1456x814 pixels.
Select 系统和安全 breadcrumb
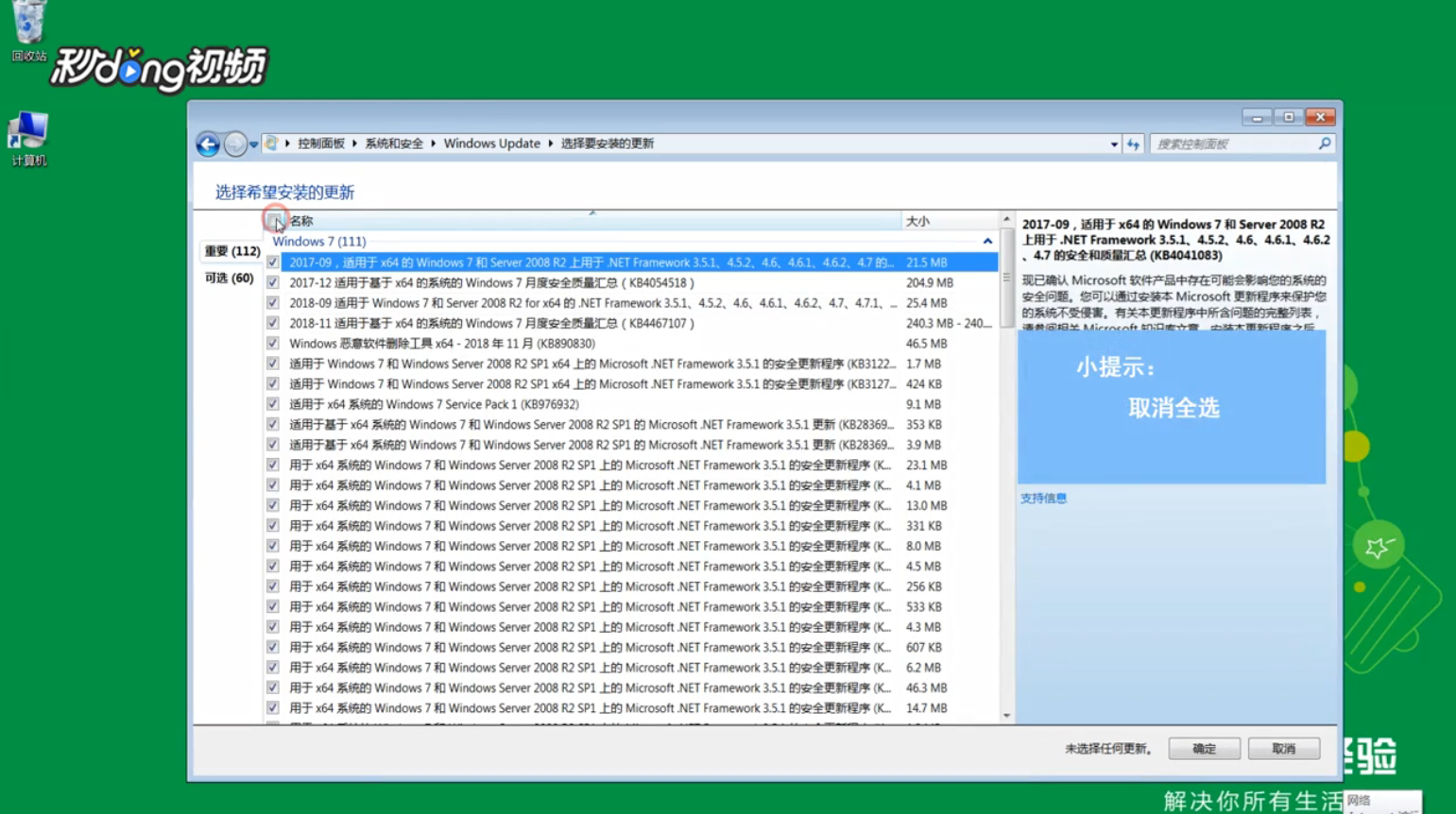coord(394,144)
